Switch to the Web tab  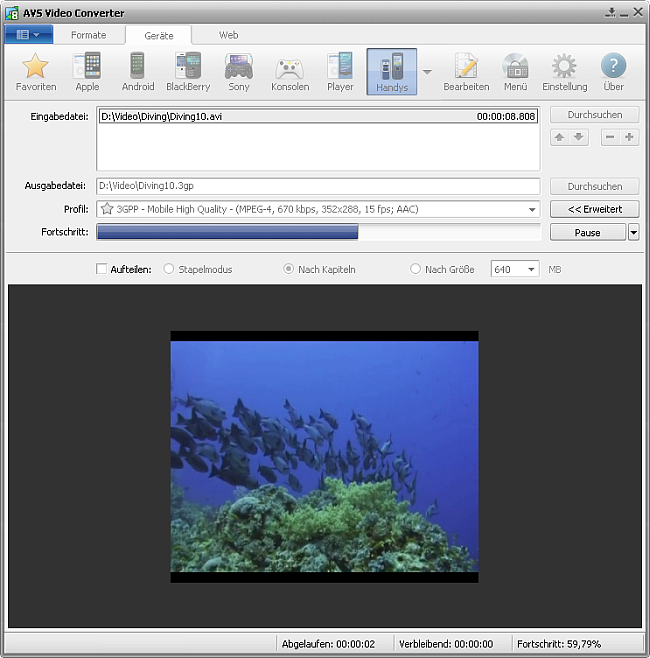coord(228,35)
